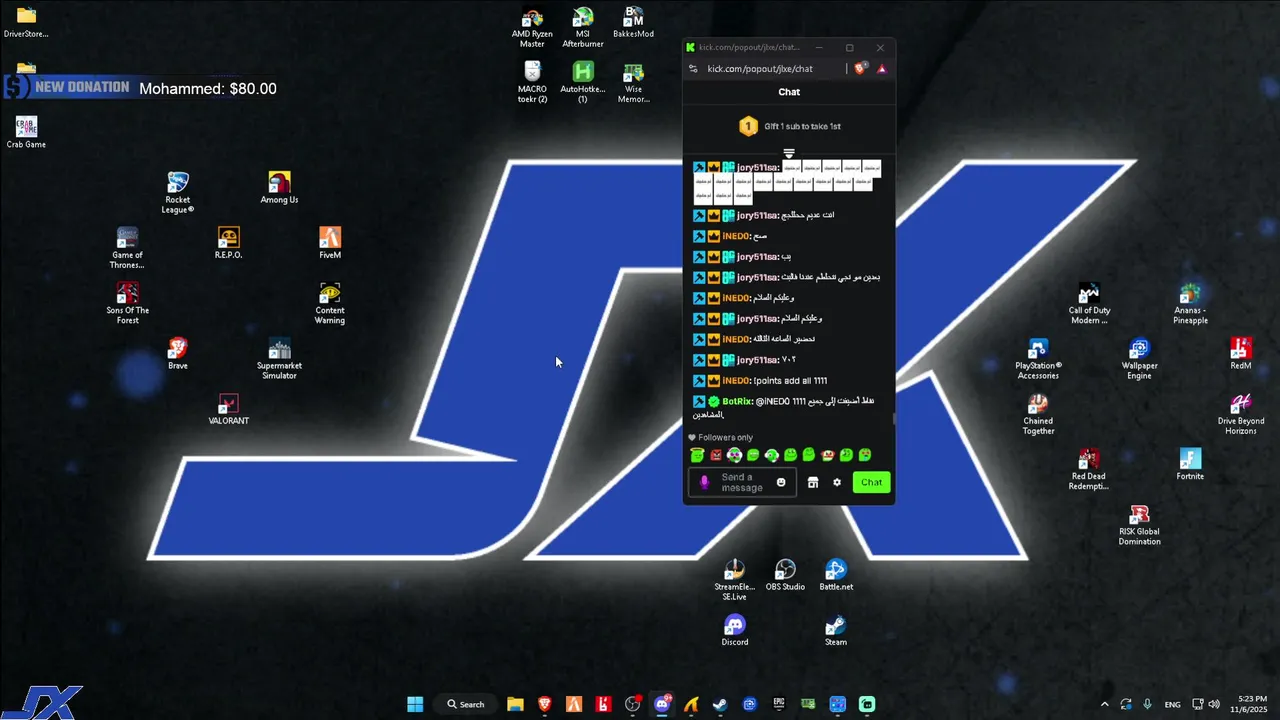The height and width of the screenshot is (720, 1280).
Task: Select the Supermarket Simulator desktop icon
Action: [279, 358]
